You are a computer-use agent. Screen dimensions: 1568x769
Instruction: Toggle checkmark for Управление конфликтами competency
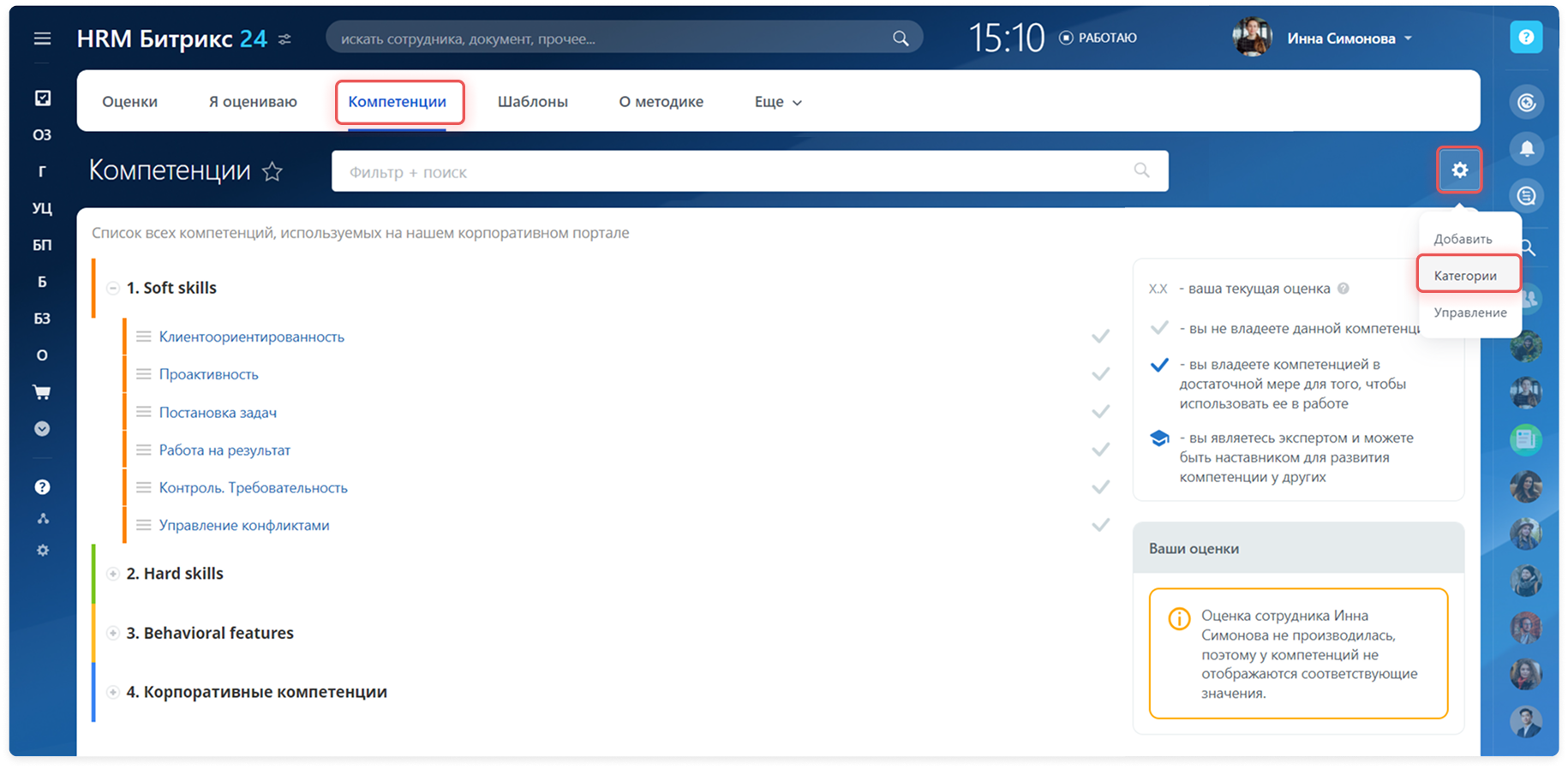tap(1100, 525)
